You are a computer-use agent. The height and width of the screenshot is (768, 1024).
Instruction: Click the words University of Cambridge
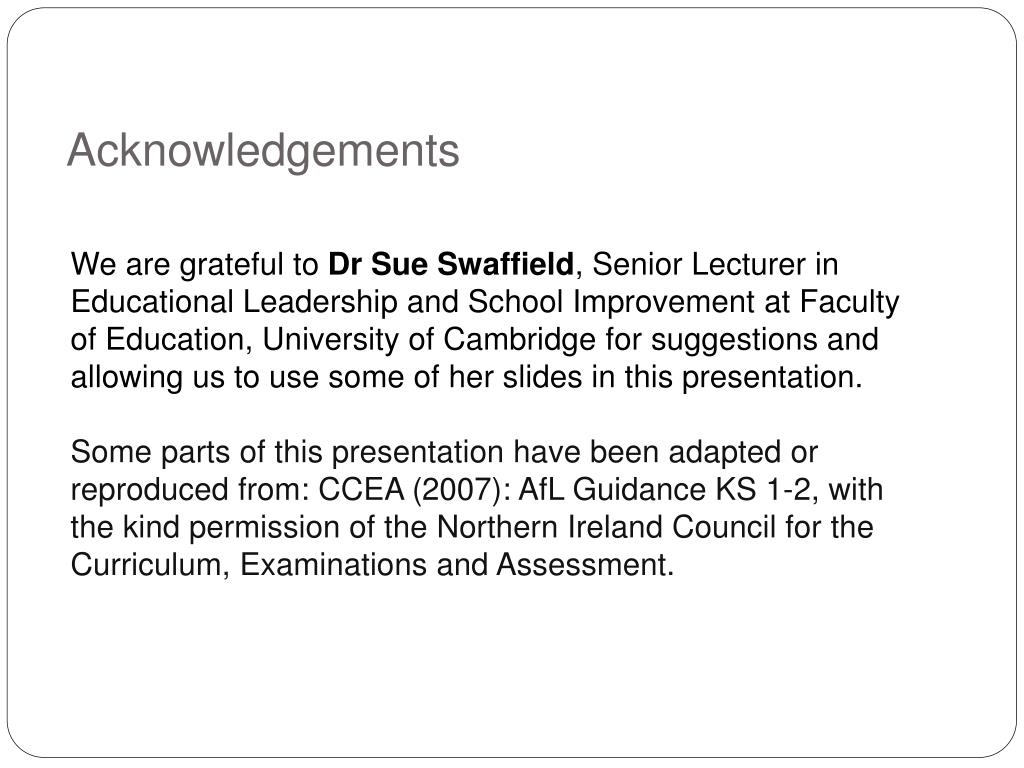pyautogui.click(x=429, y=340)
